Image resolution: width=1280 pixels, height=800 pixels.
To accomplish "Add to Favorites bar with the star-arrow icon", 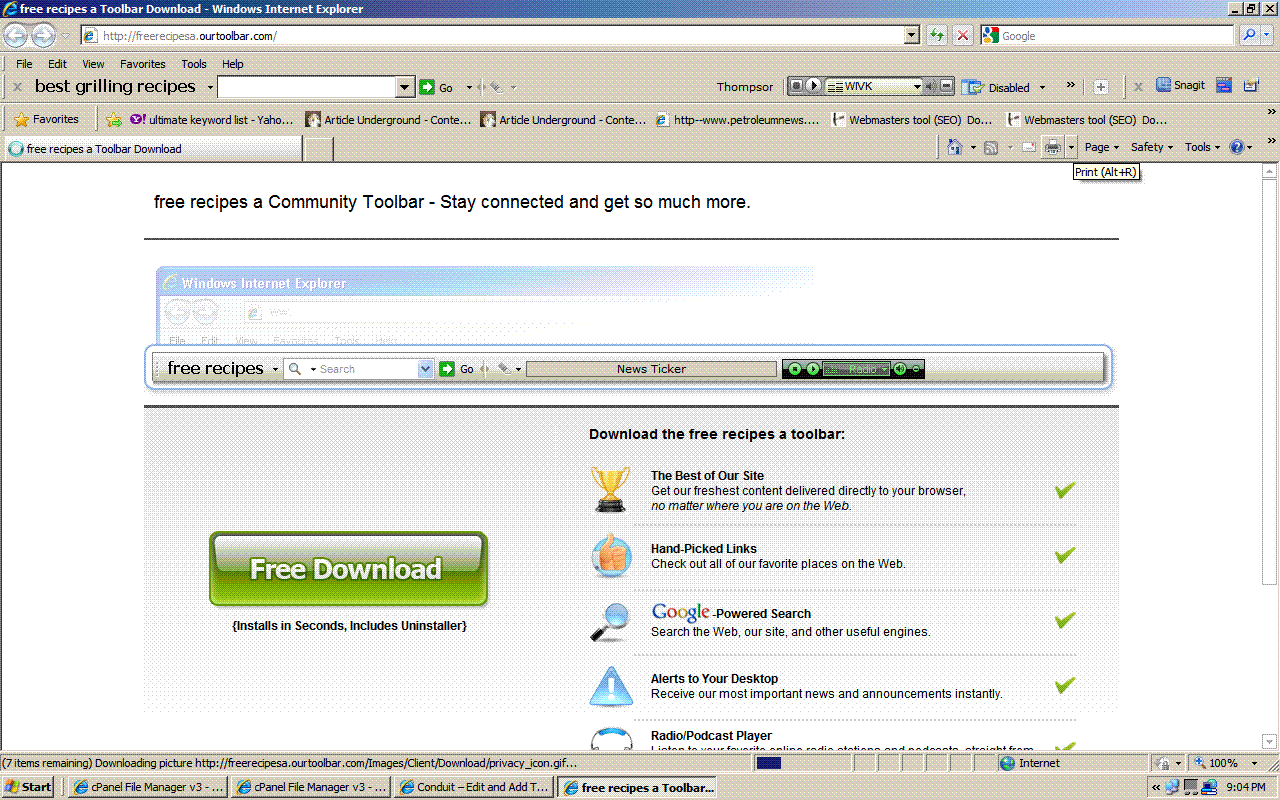I will [114, 119].
